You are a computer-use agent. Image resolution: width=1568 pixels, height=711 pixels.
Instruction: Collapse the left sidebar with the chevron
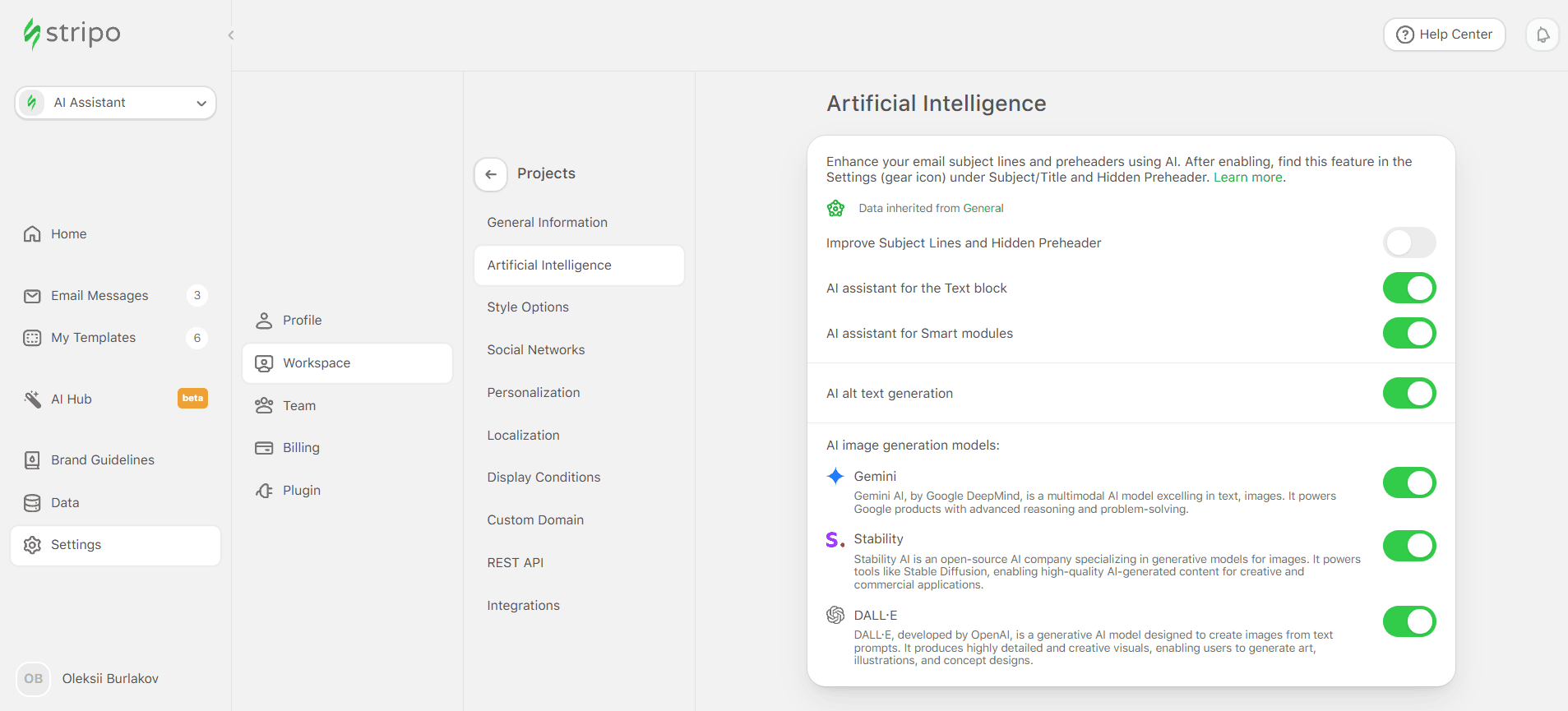(230, 35)
